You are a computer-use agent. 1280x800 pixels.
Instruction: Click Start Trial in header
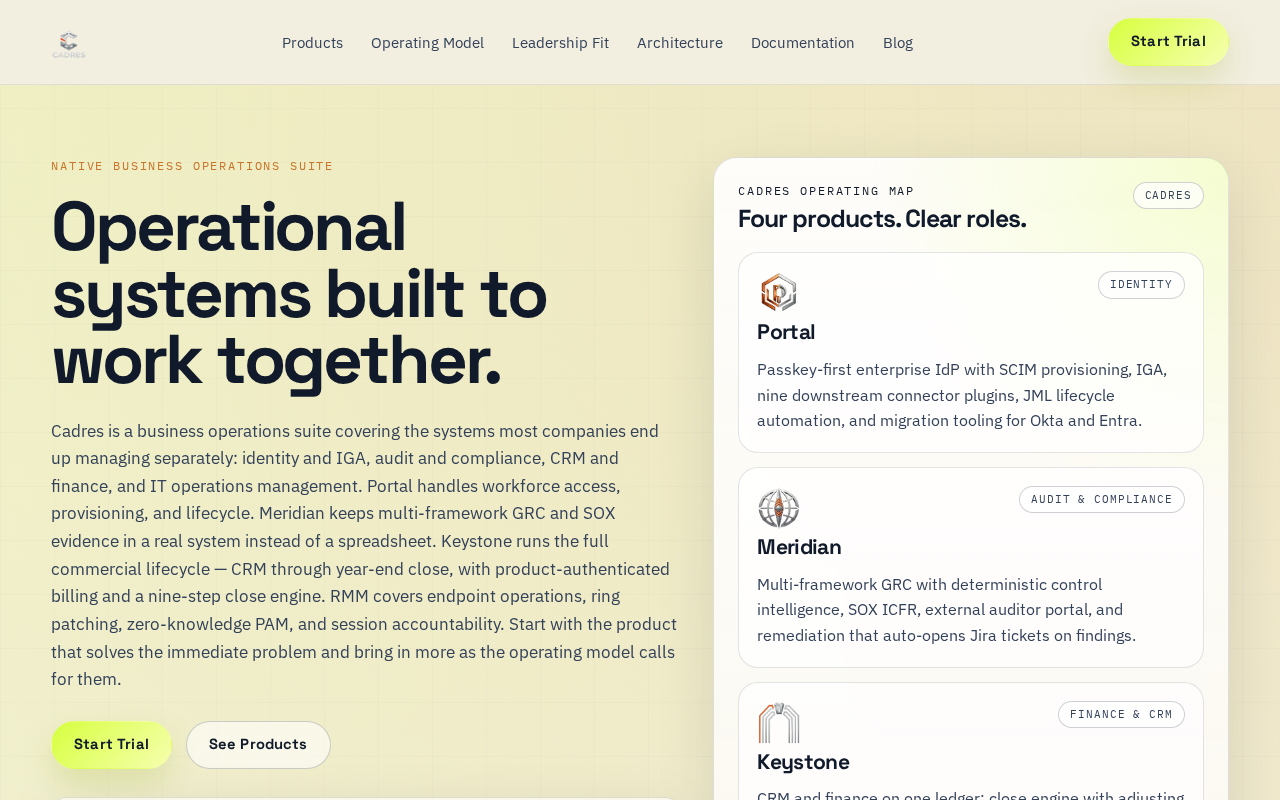pyautogui.click(x=1168, y=42)
